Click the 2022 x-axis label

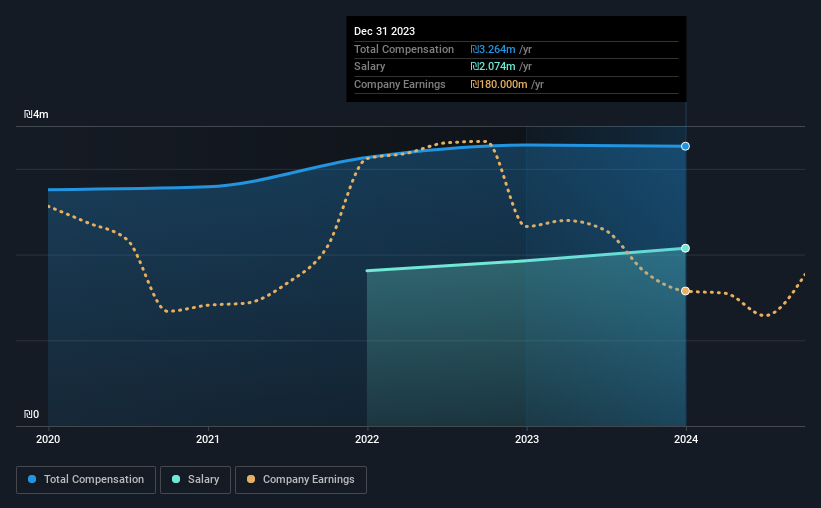[x=367, y=439]
